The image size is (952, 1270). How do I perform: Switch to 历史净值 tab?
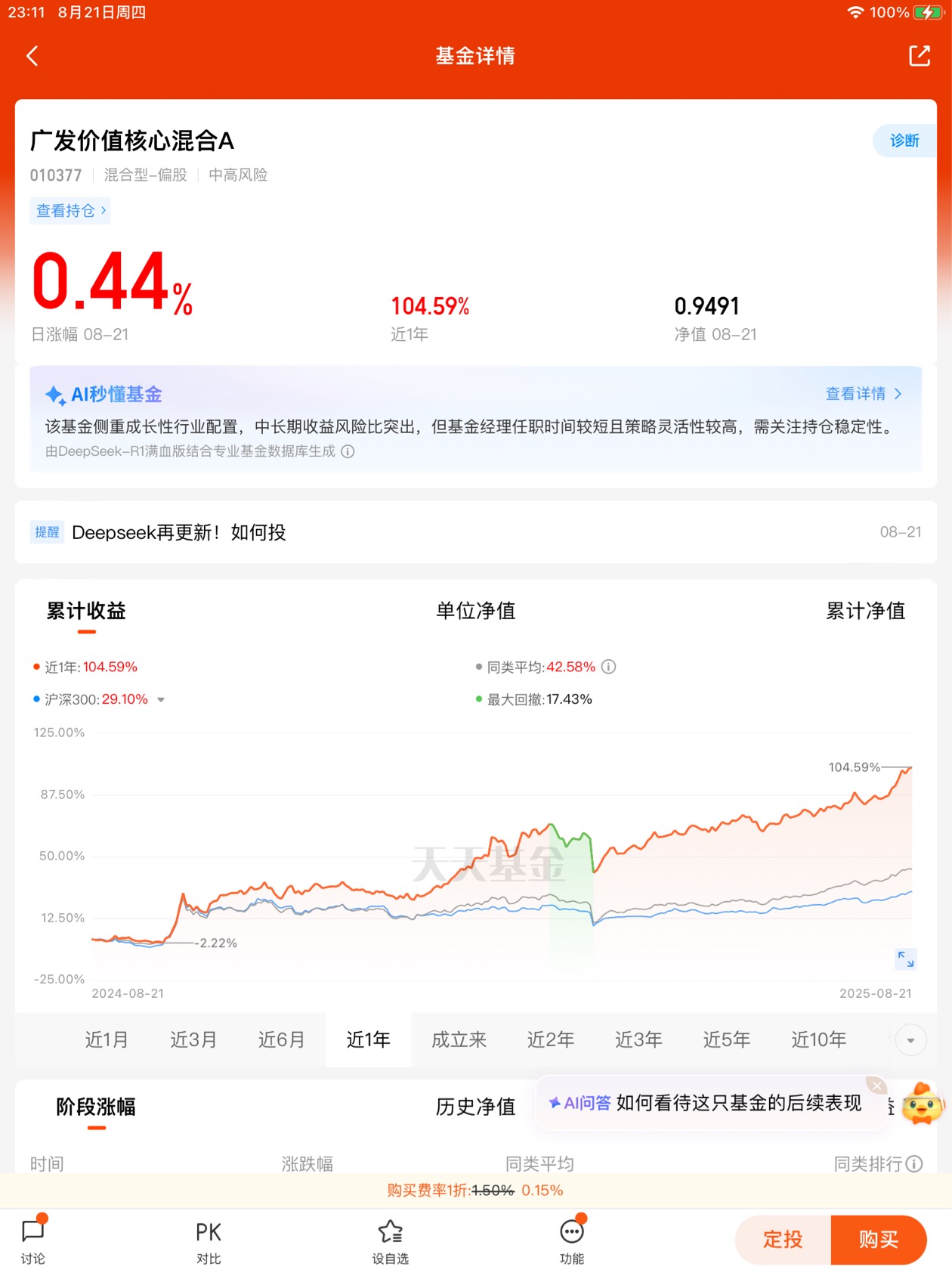tap(475, 1107)
